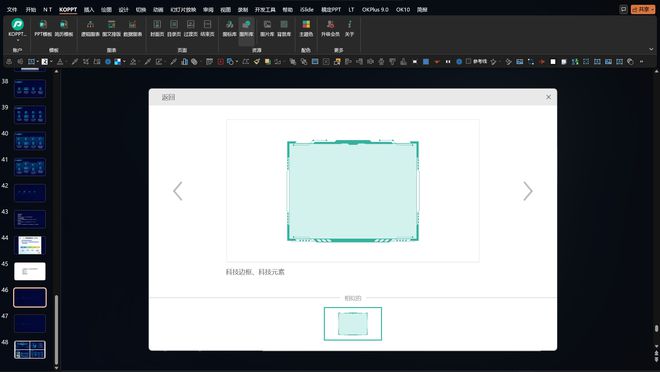Open the 目录页 contents page tool
The image size is (660, 372).
pyautogui.click(x=174, y=28)
